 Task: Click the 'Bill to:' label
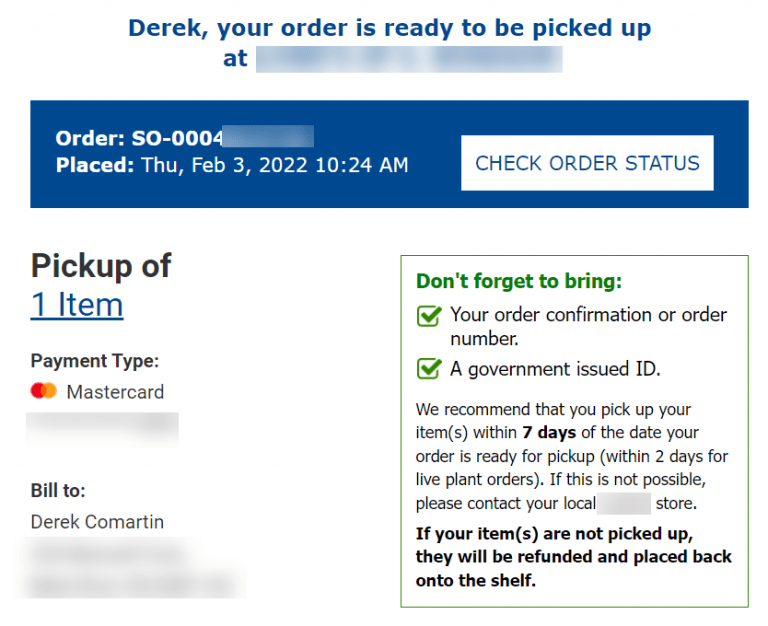click(x=58, y=490)
